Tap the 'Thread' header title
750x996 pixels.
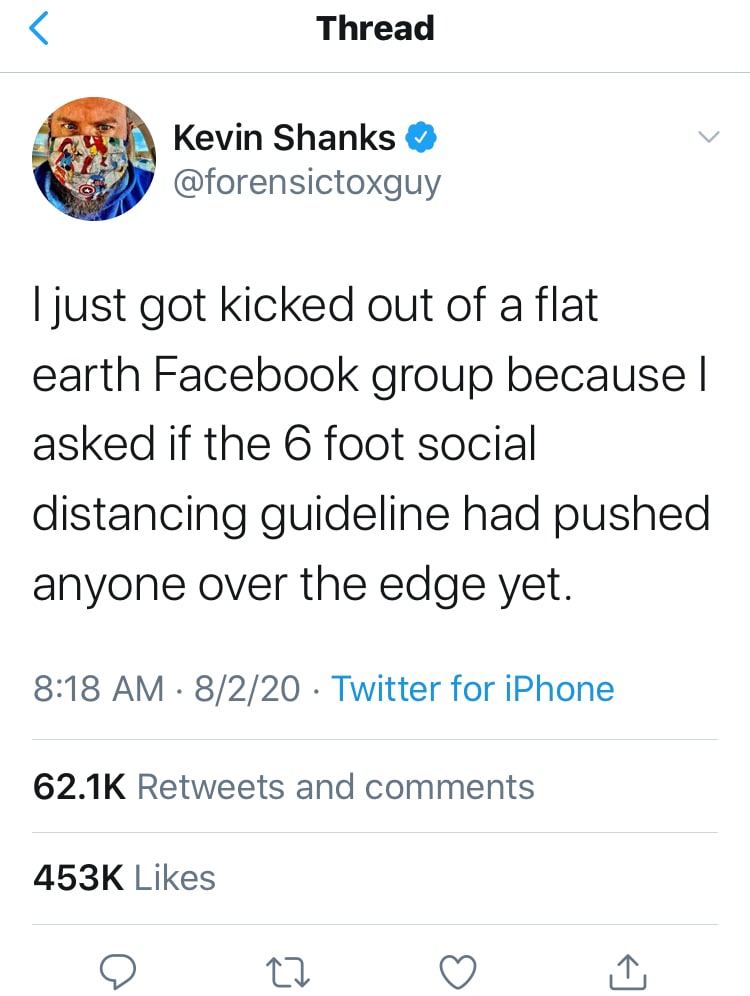click(375, 28)
